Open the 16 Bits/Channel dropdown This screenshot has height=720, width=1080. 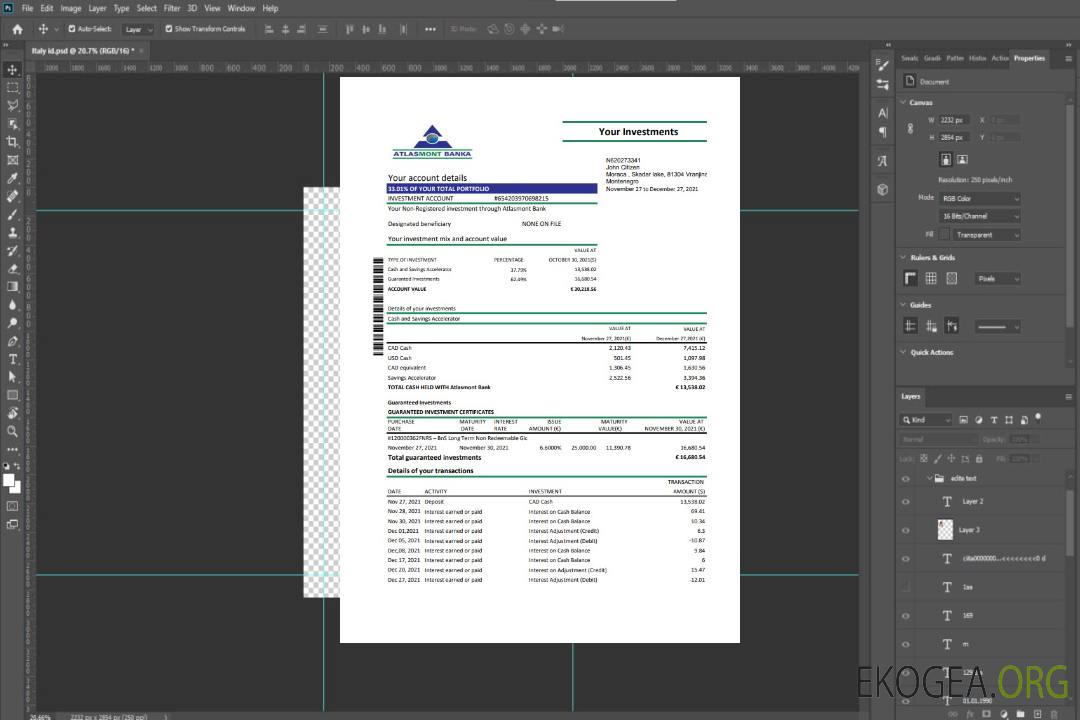point(979,216)
